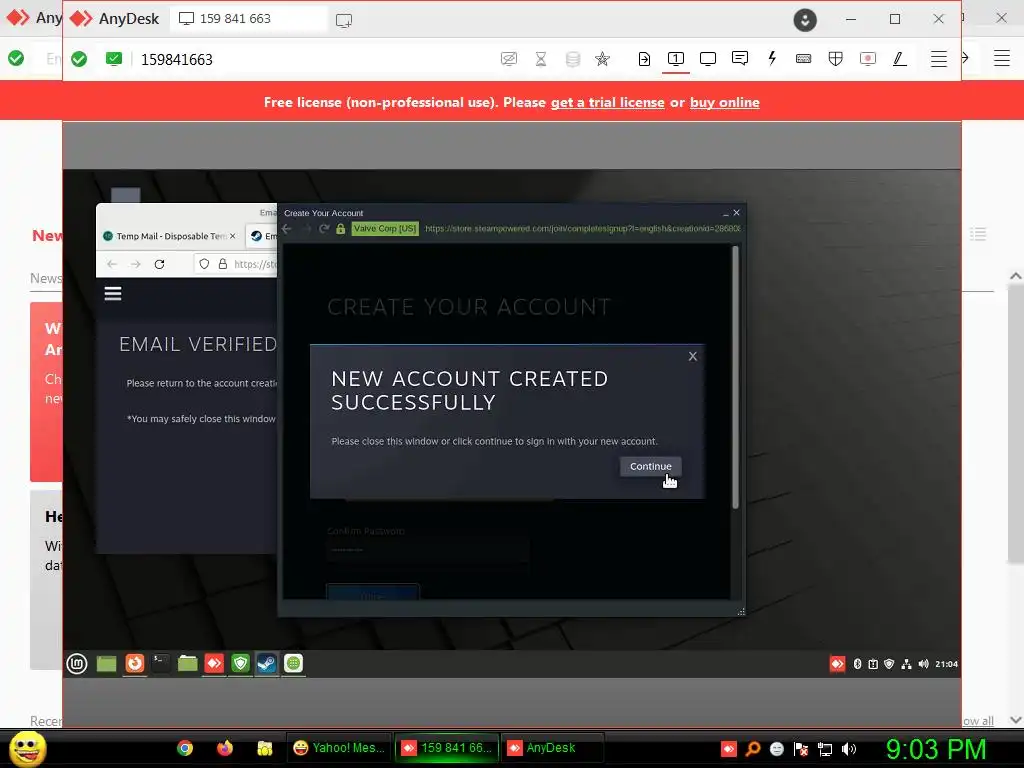Click the green connection status checkmark

click(x=79, y=59)
